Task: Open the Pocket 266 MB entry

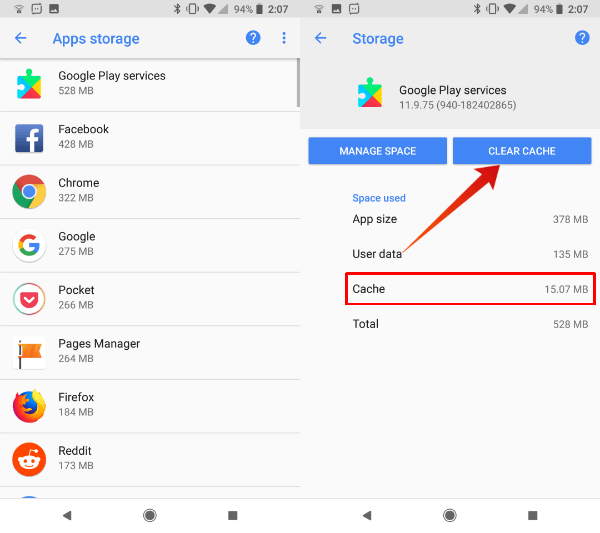Action: [x=150, y=299]
